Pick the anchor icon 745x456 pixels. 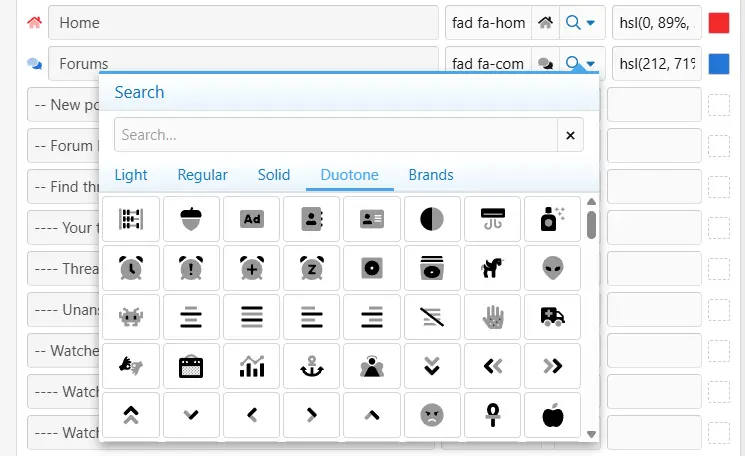coord(312,366)
